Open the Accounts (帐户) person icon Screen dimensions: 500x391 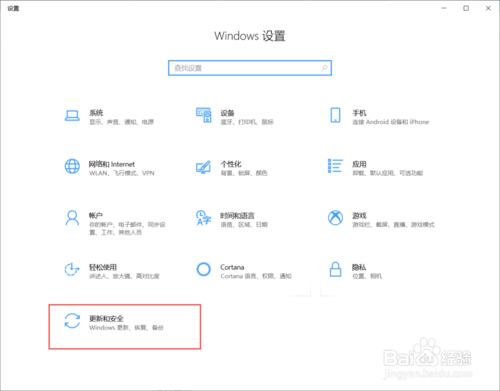point(72,218)
